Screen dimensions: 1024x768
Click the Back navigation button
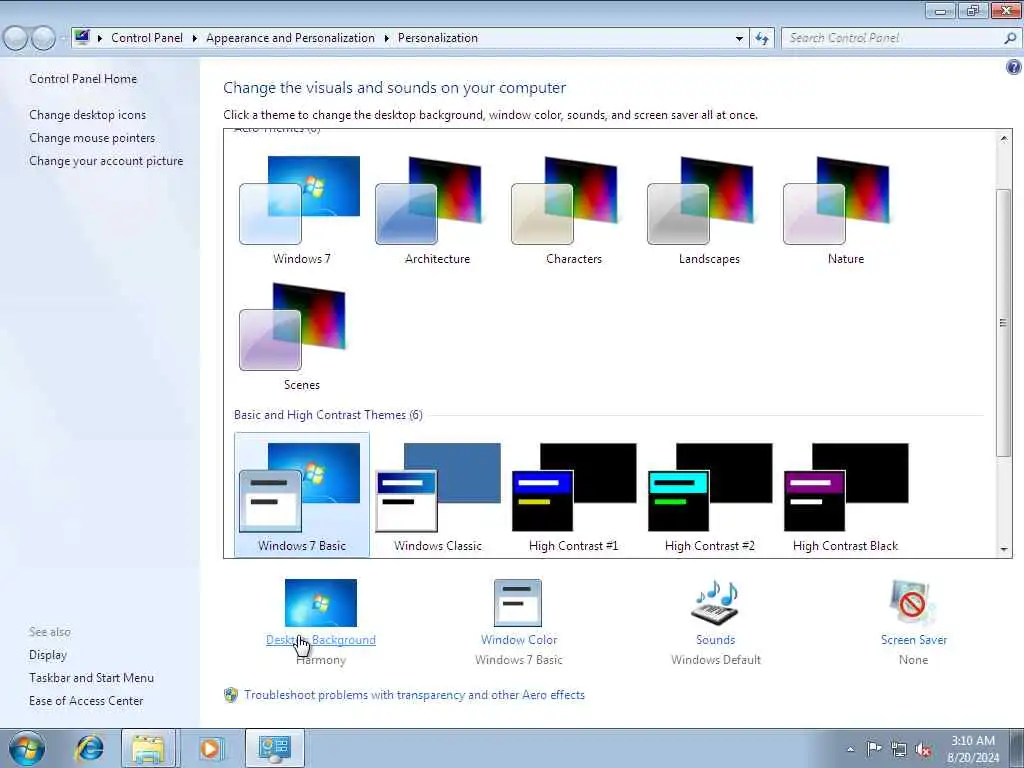[x=15, y=38]
